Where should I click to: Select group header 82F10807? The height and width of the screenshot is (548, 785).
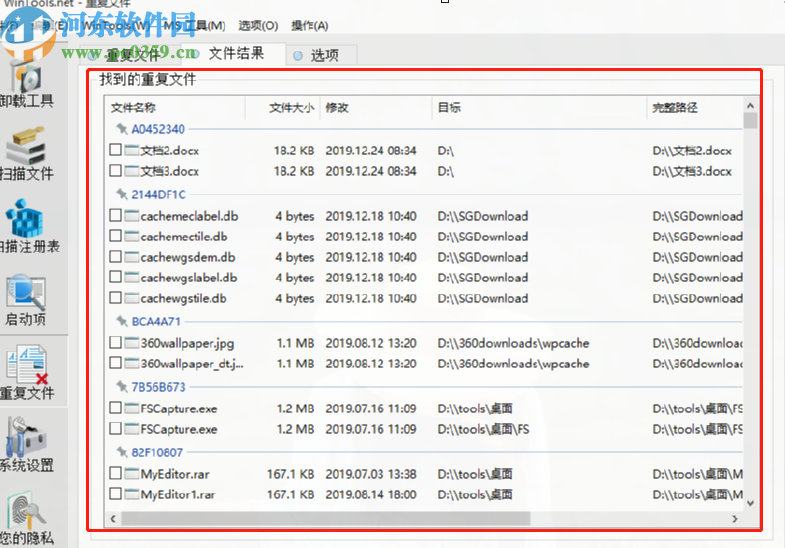(x=157, y=452)
